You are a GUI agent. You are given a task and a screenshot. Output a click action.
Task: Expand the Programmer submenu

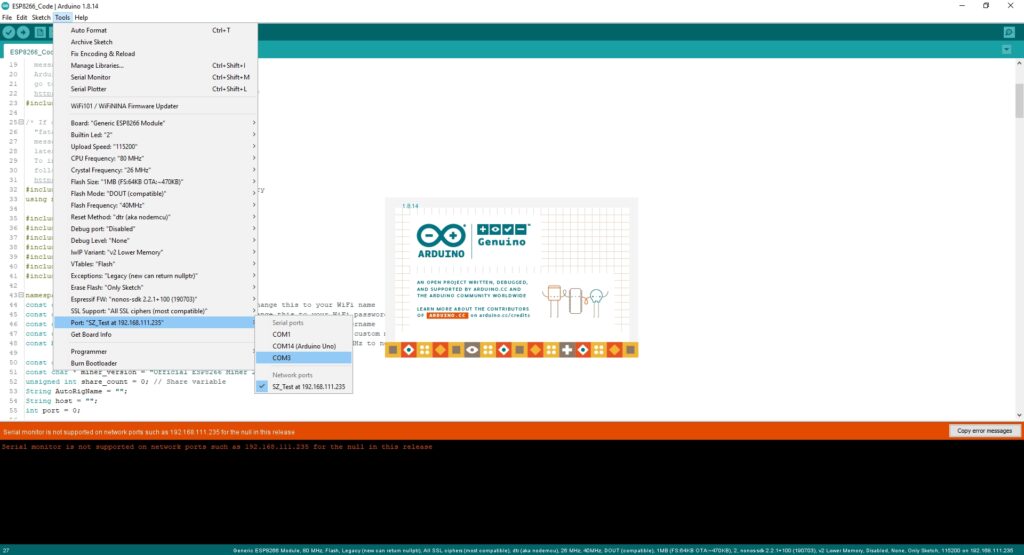click(x=155, y=351)
